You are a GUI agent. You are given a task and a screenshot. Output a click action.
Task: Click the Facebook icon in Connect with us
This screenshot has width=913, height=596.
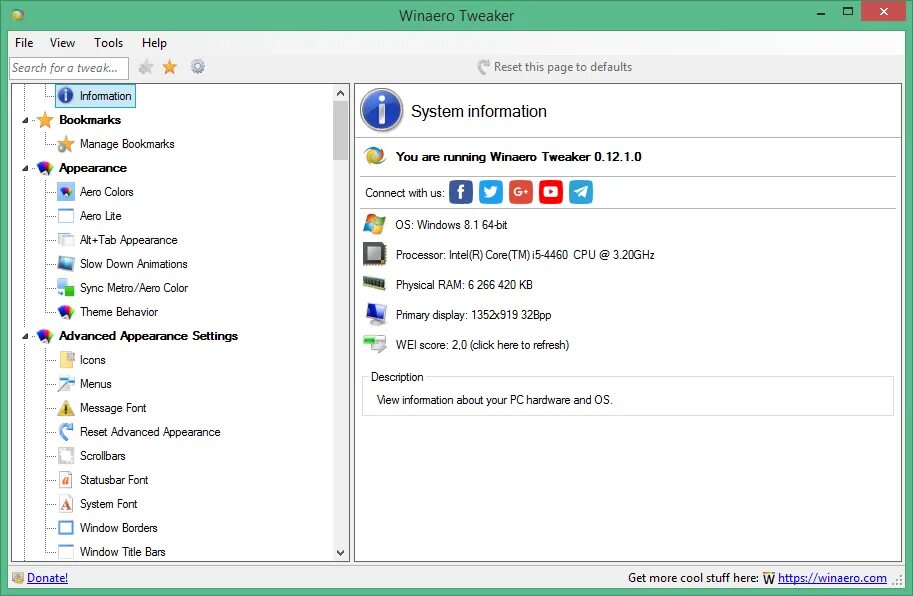(x=461, y=192)
